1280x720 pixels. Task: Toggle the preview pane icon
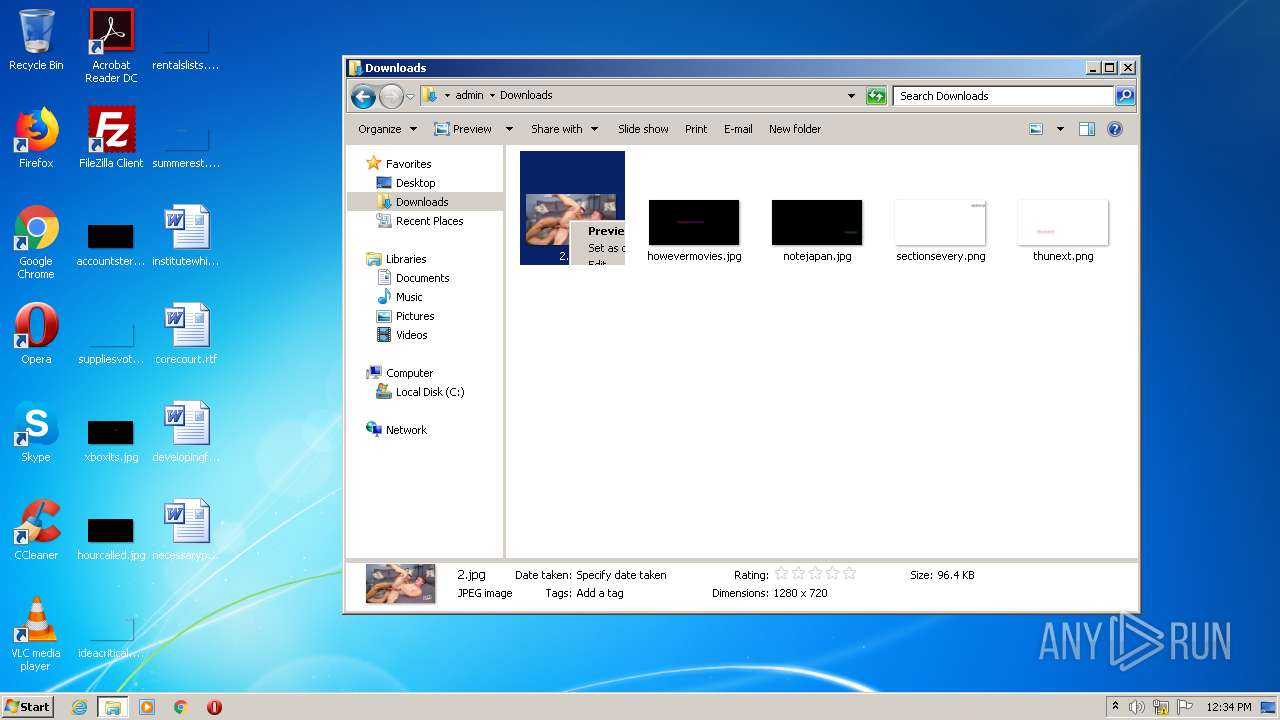1087,129
